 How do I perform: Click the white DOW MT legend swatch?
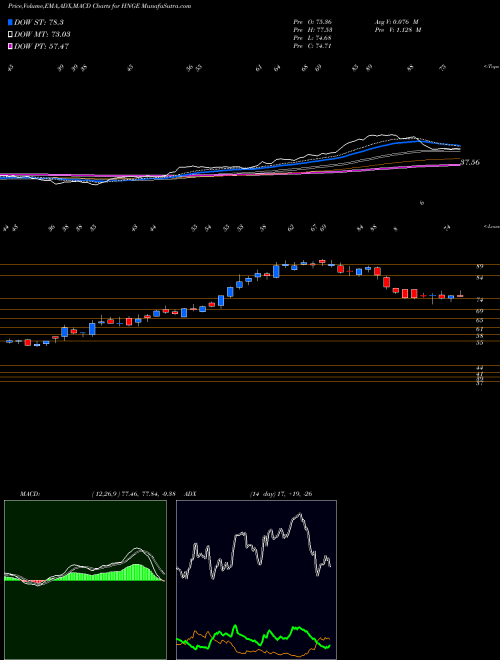pyautogui.click(x=11, y=34)
